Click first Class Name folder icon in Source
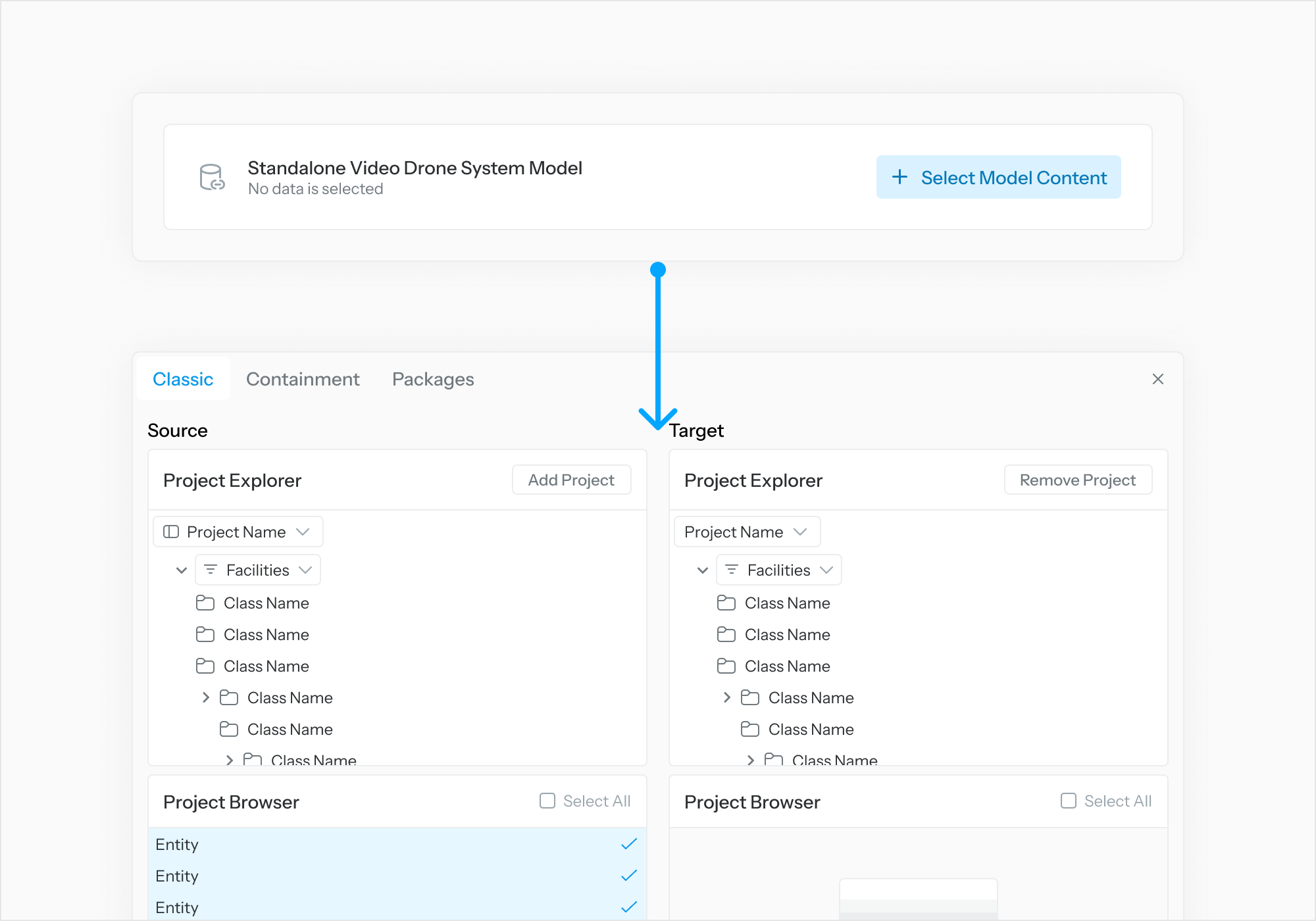The width and height of the screenshot is (1316, 921). tap(205, 603)
